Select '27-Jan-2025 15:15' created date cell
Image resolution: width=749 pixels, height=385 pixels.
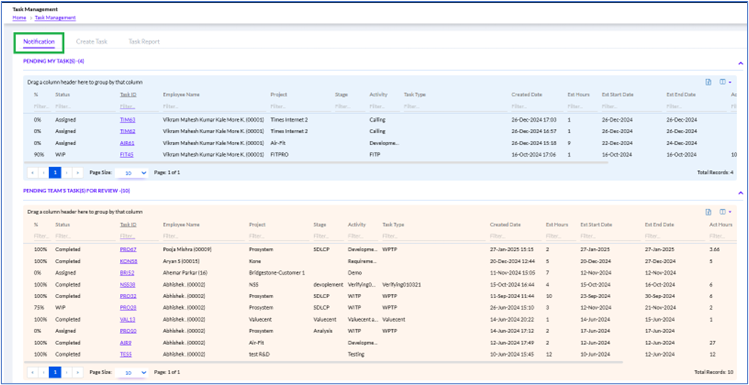click(x=512, y=249)
